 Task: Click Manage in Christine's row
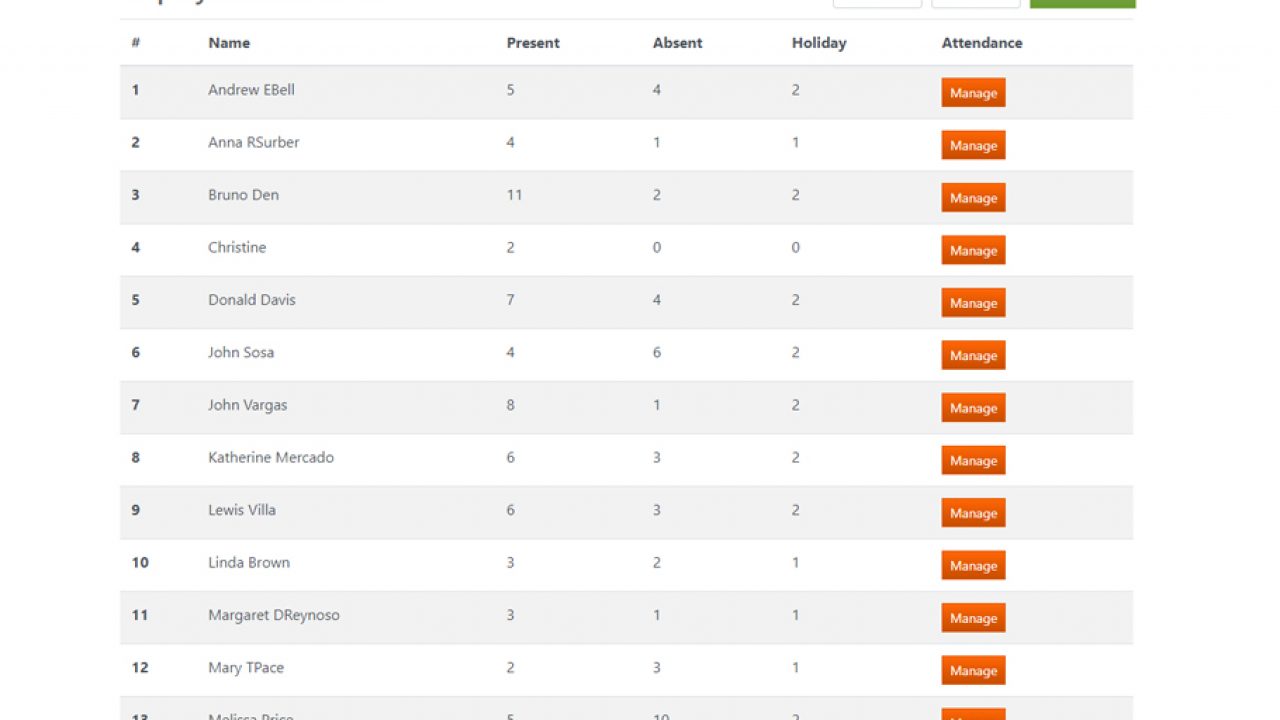973,250
